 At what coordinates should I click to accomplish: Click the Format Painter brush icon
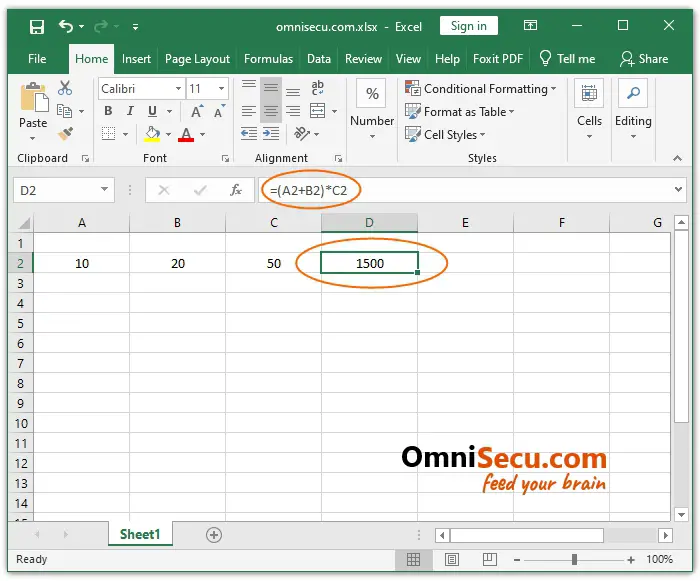pos(65,134)
